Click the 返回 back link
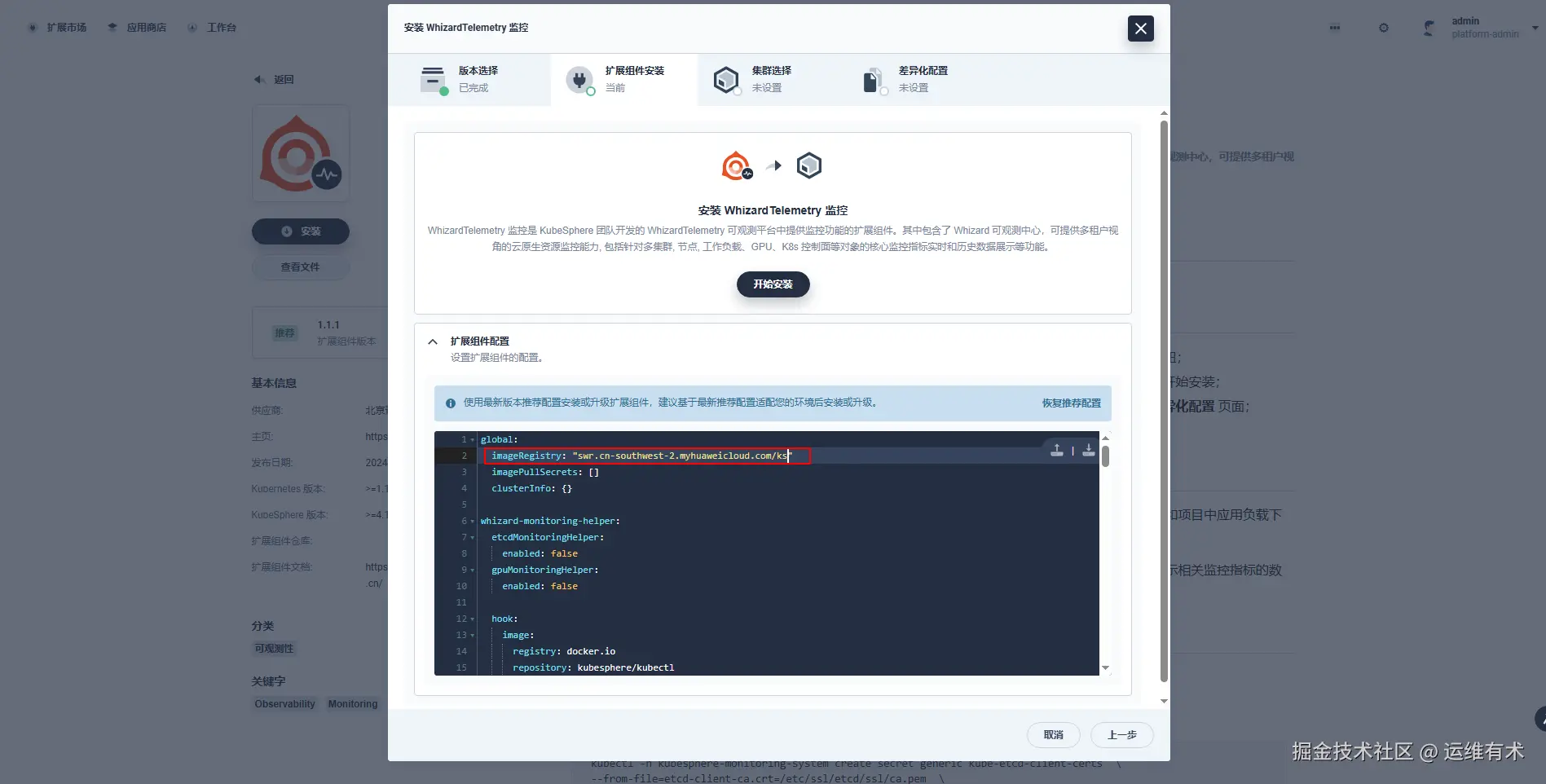 coord(274,80)
